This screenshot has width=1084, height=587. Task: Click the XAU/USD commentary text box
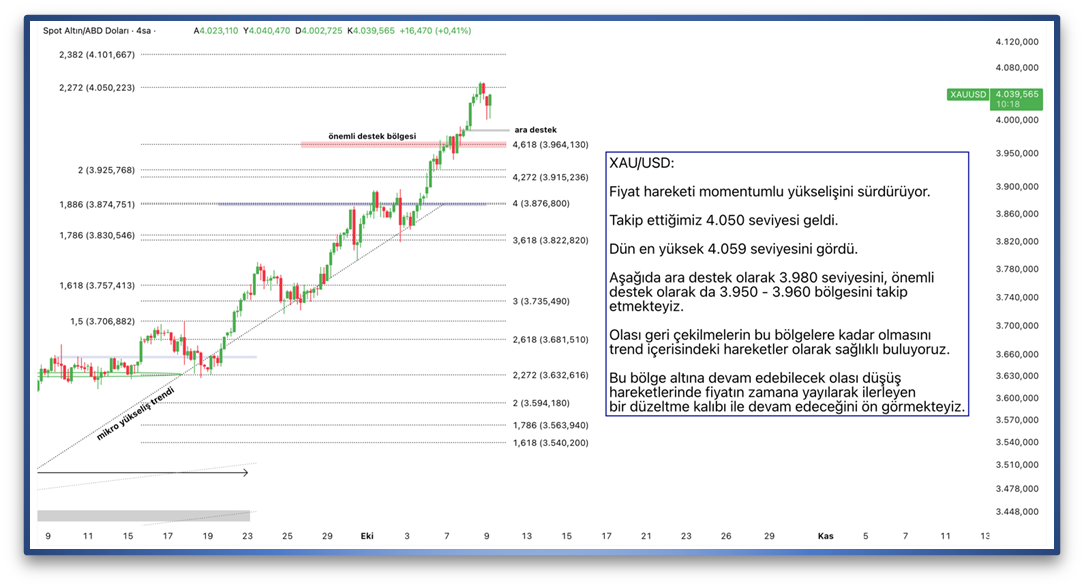point(787,290)
